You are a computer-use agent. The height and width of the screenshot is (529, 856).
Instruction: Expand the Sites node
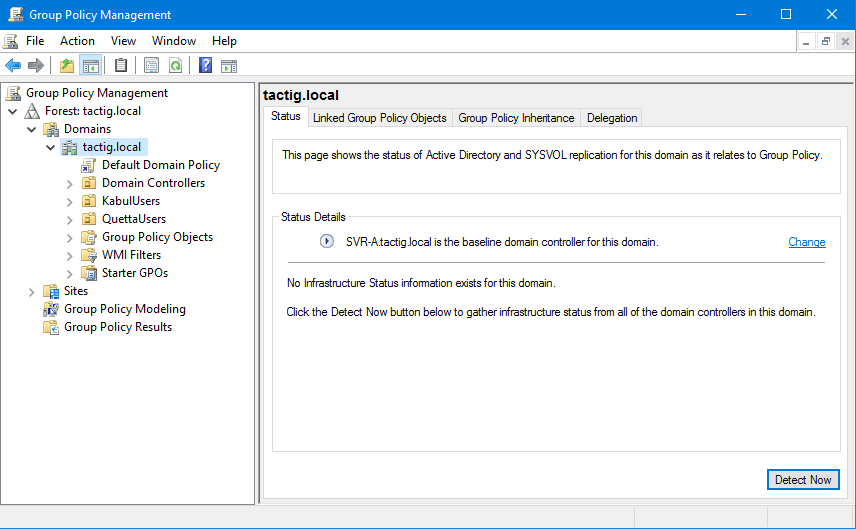tap(32, 292)
